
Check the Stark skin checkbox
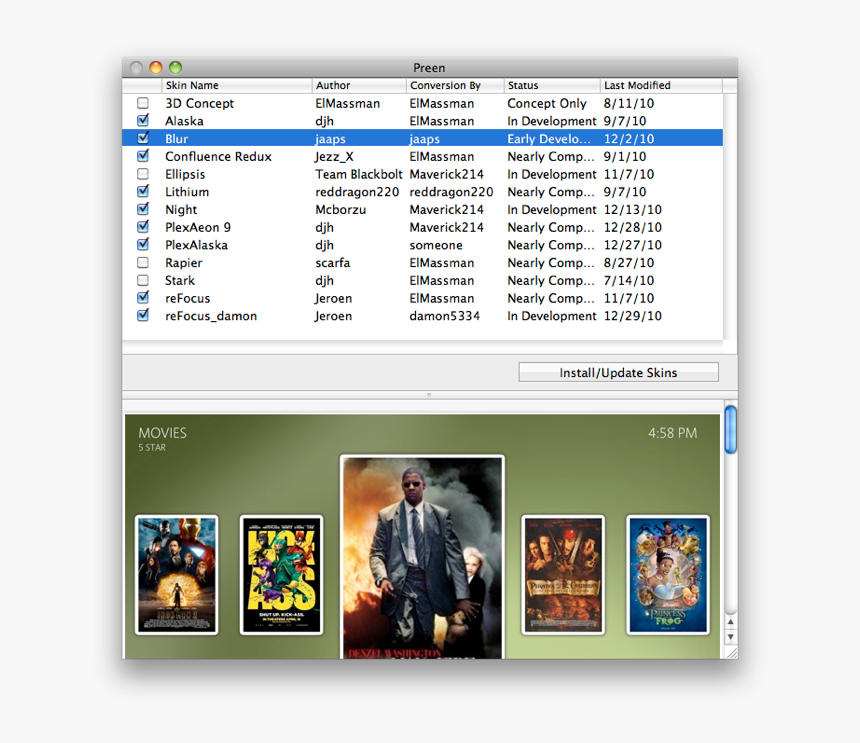coord(143,280)
